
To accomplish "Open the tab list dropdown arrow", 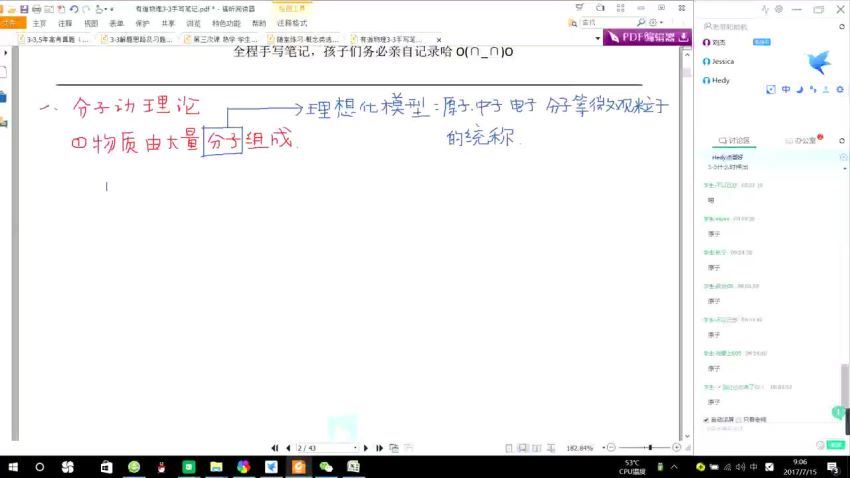I will tap(597, 38).
